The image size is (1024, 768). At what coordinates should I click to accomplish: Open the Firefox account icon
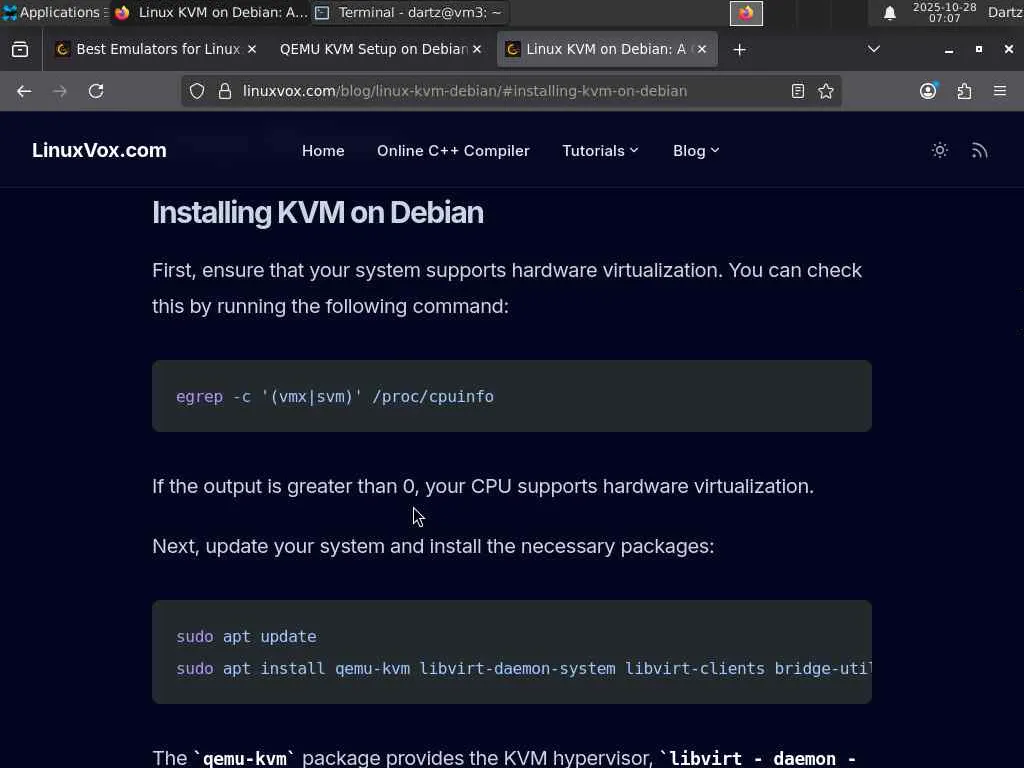(928, 91)
